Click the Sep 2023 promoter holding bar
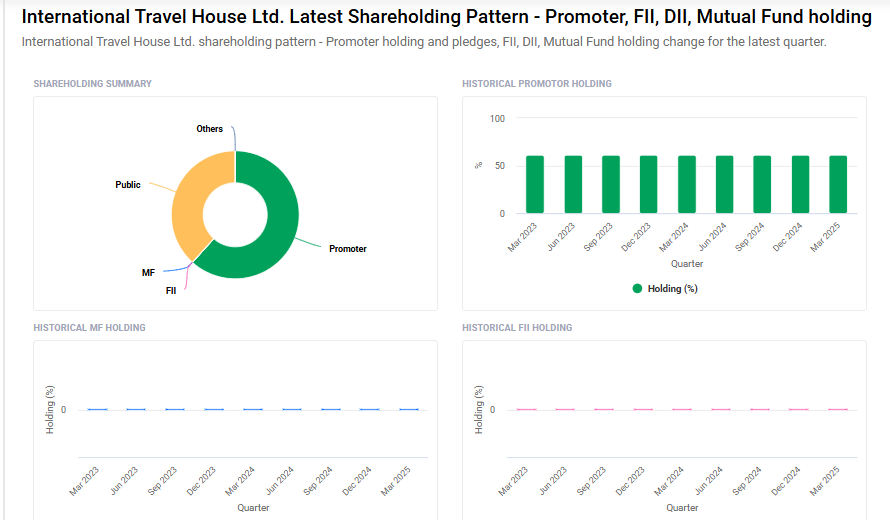Screen dimensions: 890x520 pyautogui.click(x=611, y=184)
